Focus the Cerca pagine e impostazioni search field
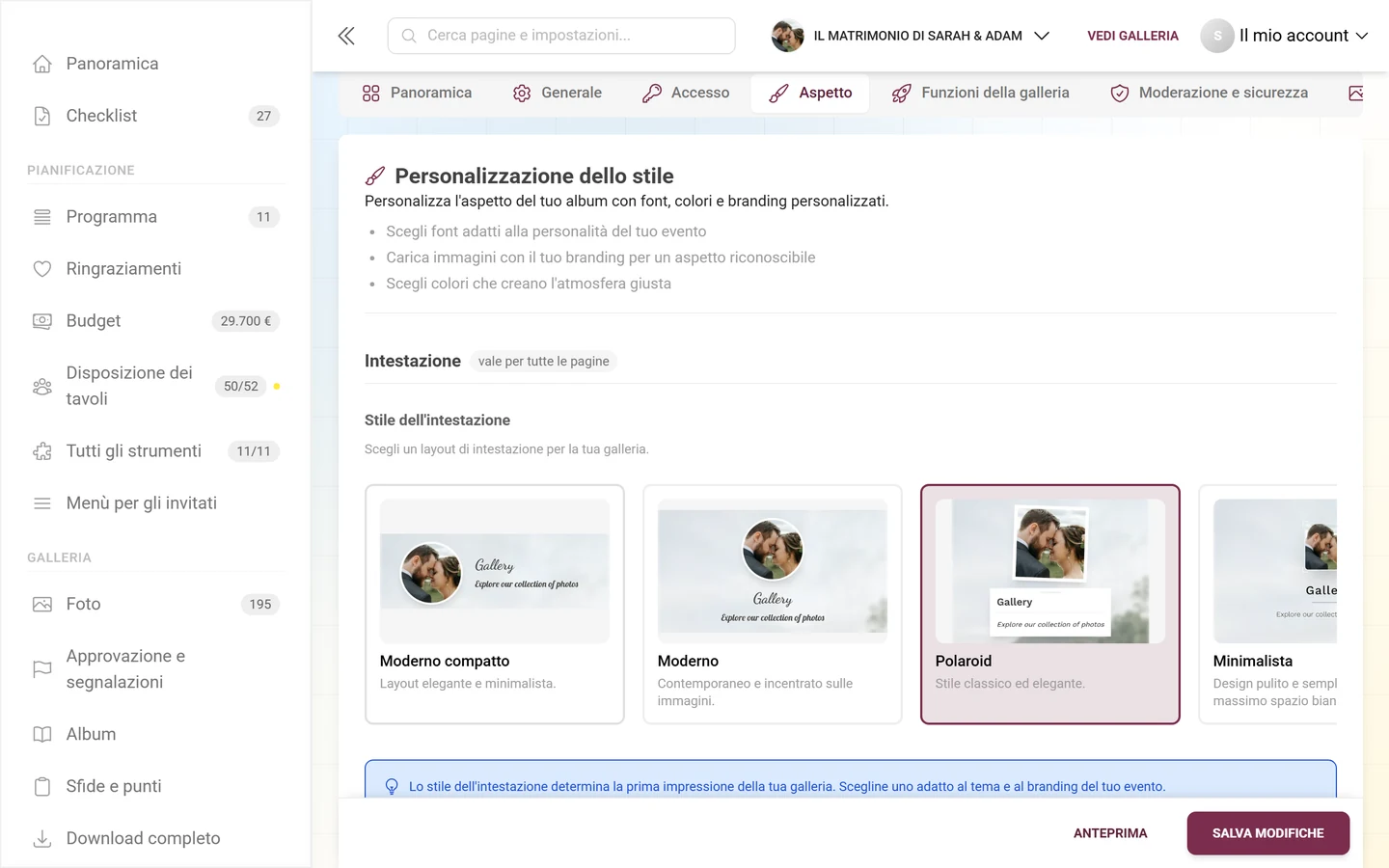 tap(561, 36)
